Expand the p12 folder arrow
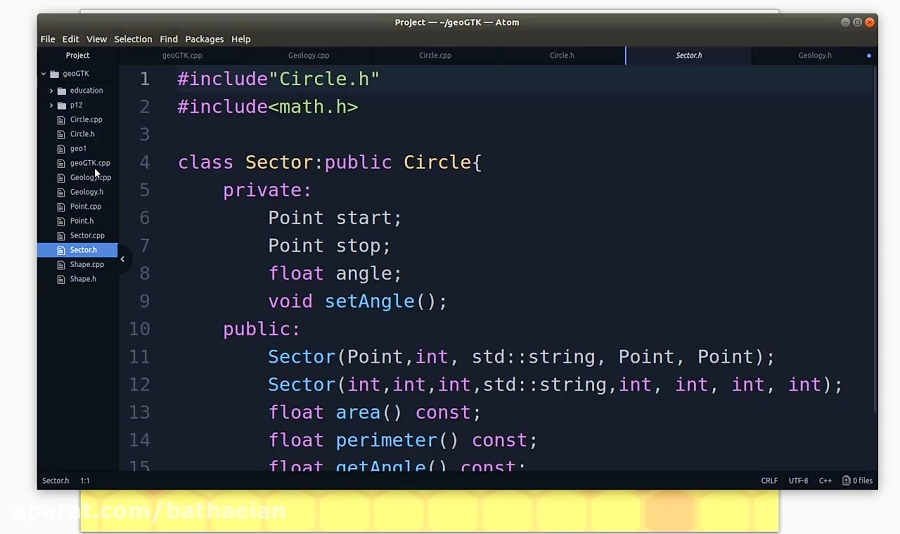 pyautogui.click(x=51, y=105)
